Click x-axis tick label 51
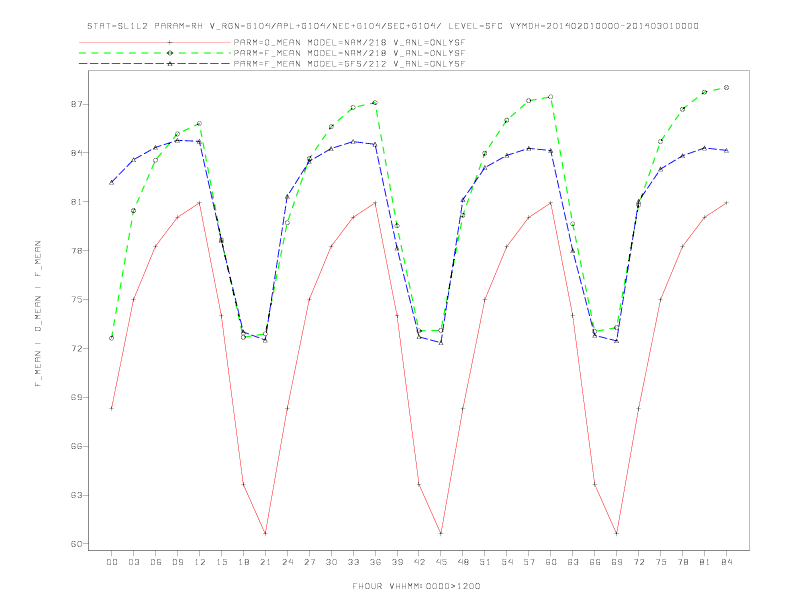792x612 pixels. (x=485, y=562)
